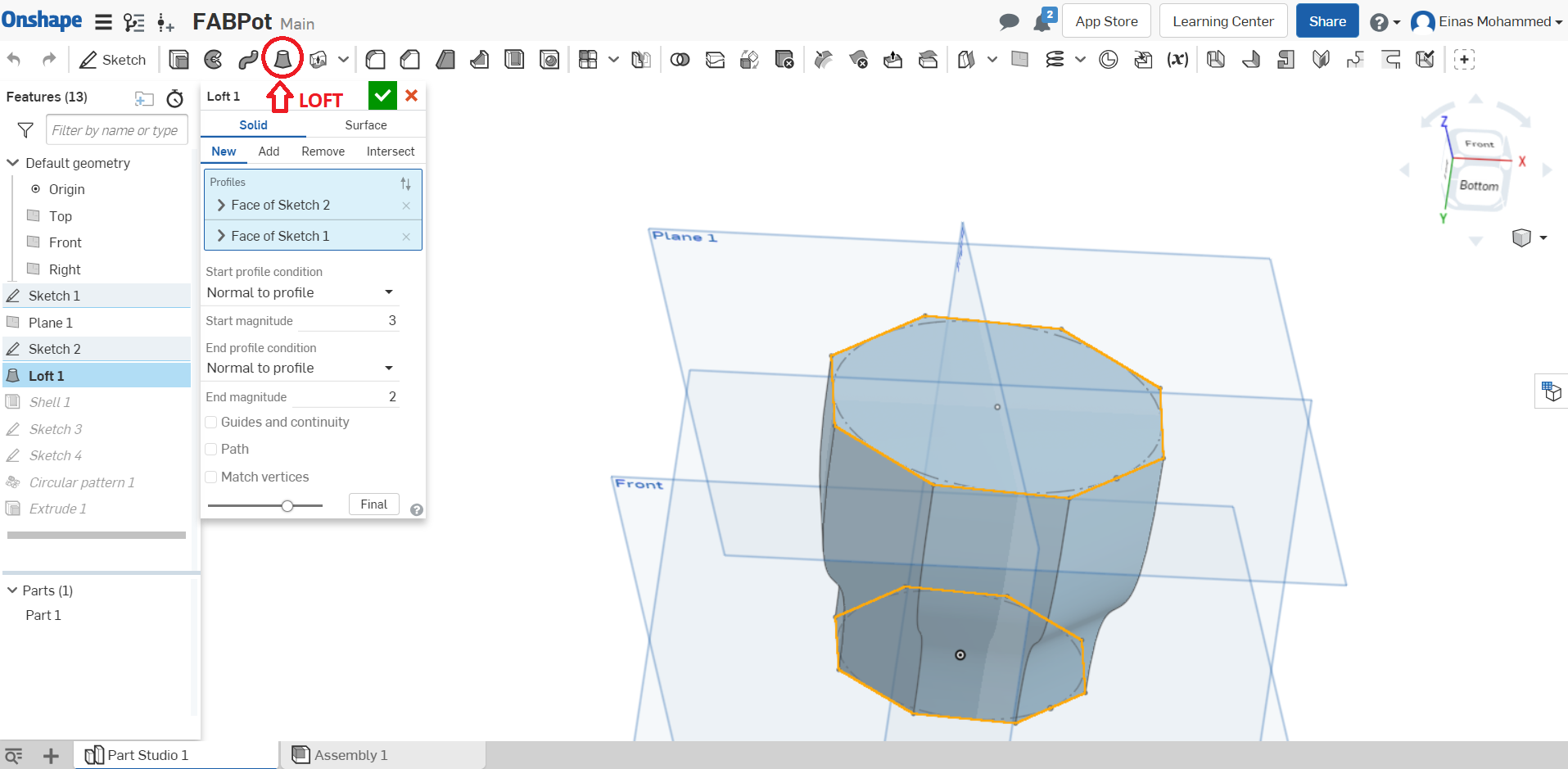The height and width of the screenshot is (769, 1568).
Task: Select the Move face tool
Action: pyautogui.click(x=892, y=60)
